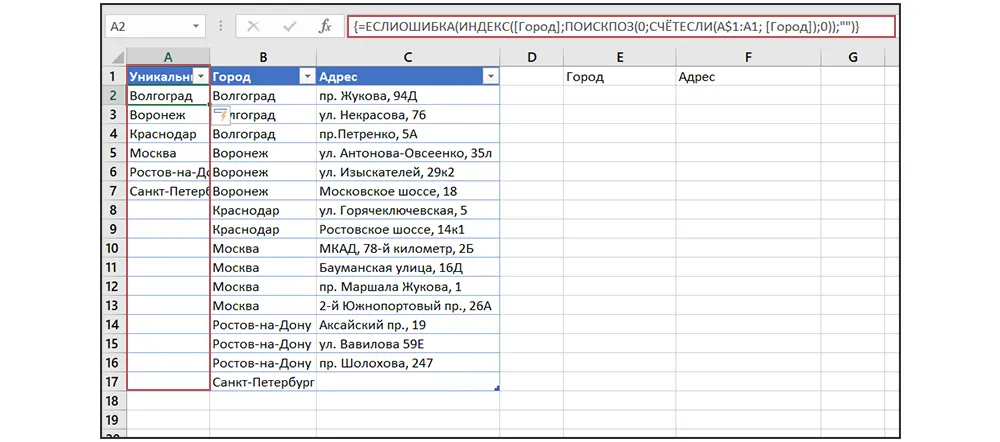
Task: Select column G header
Action: pos(852,58)
